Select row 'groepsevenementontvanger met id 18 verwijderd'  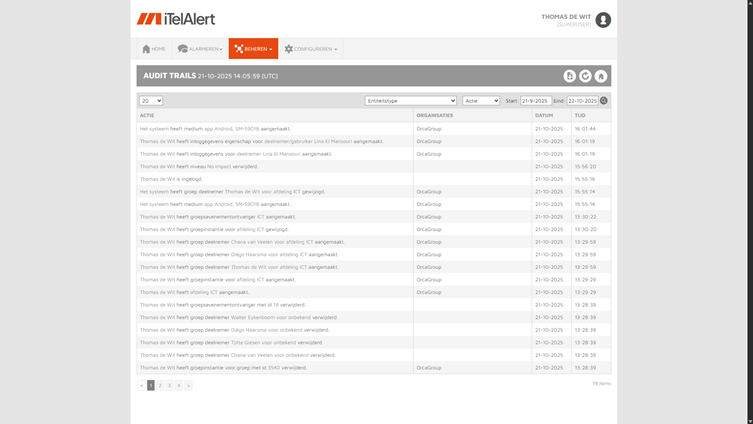pos(374,305)
